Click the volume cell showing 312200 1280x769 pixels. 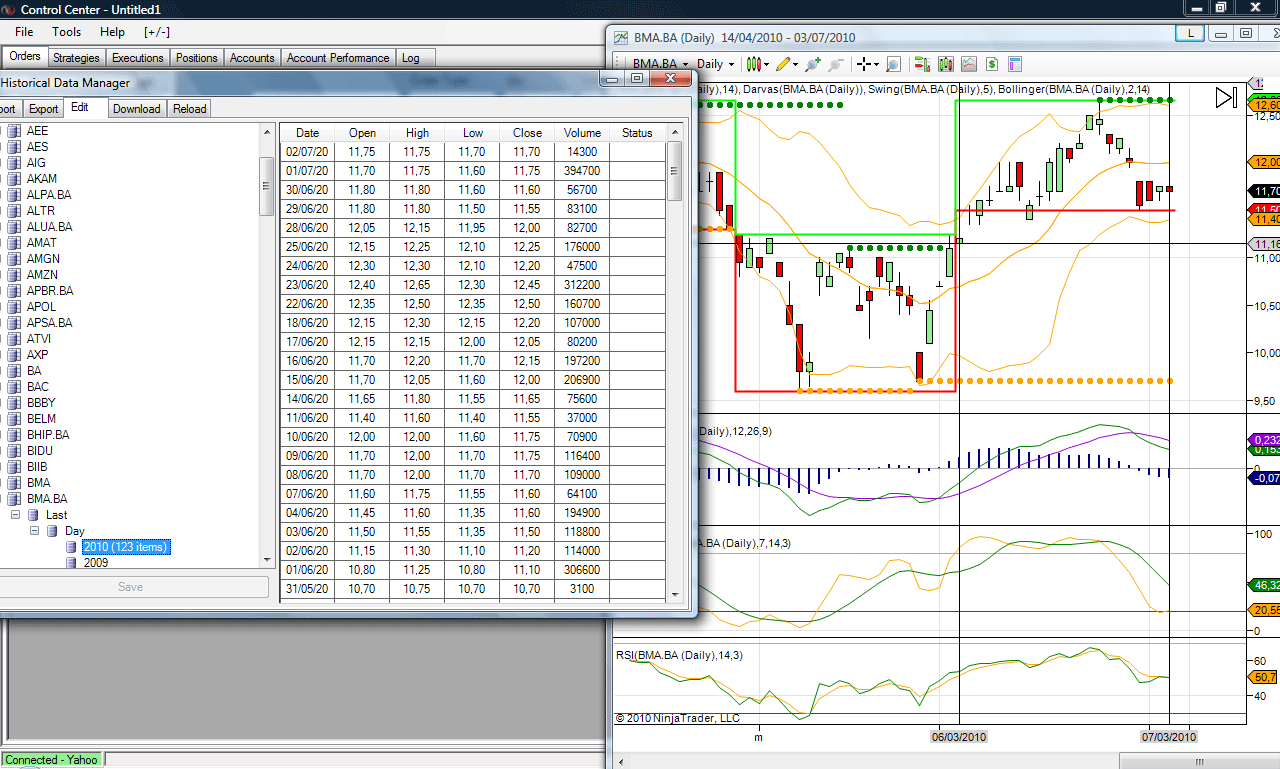582,285
